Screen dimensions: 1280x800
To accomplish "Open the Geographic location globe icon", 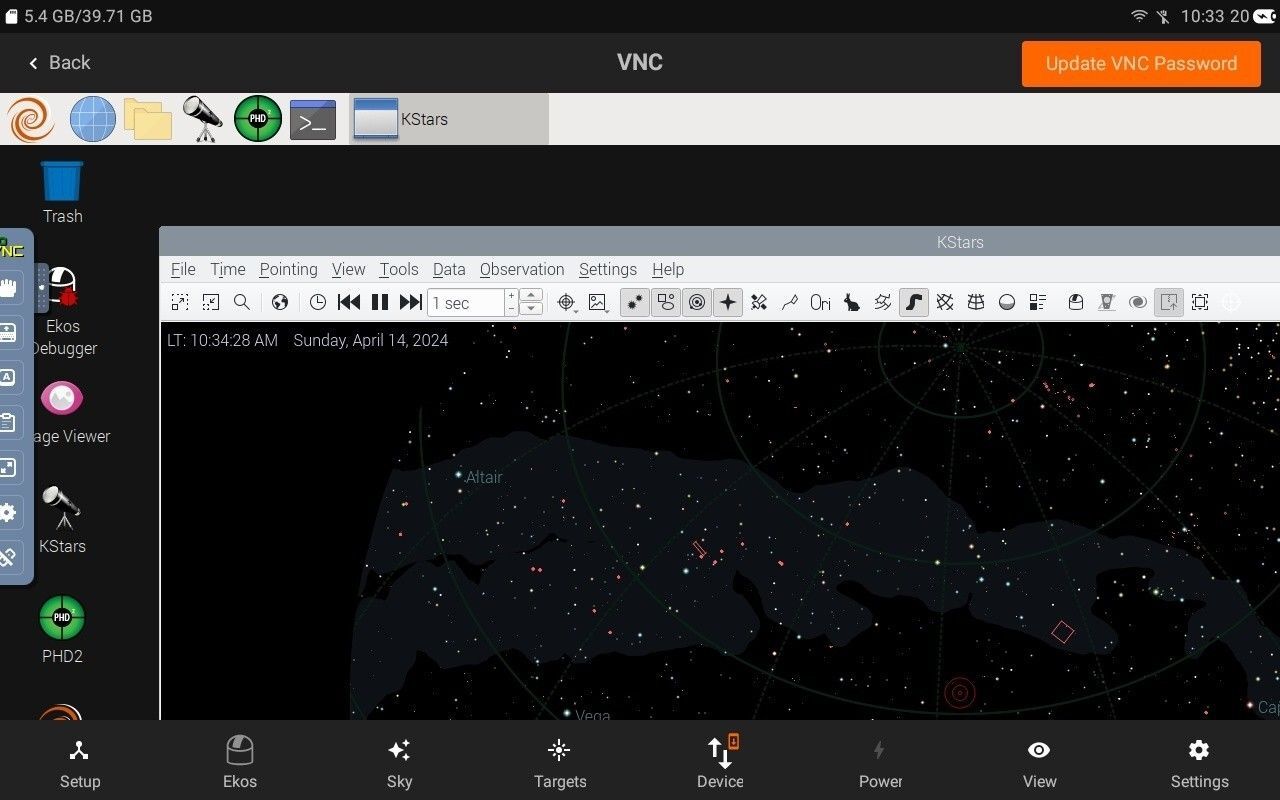I will 280,302.
